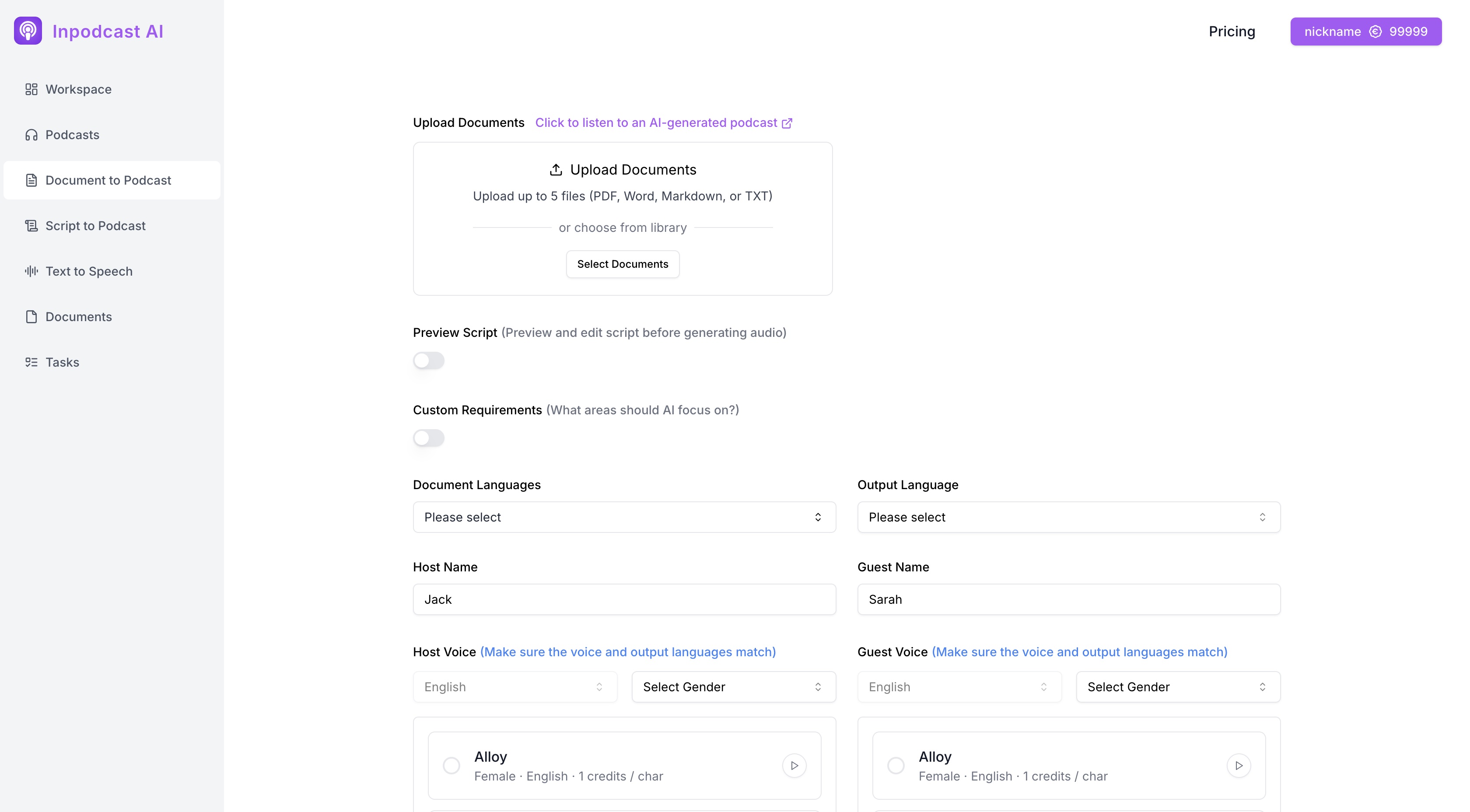1470x812 pixels.
Task: Turn on the Custom Requirements toggle
Action: coord(429,437)
